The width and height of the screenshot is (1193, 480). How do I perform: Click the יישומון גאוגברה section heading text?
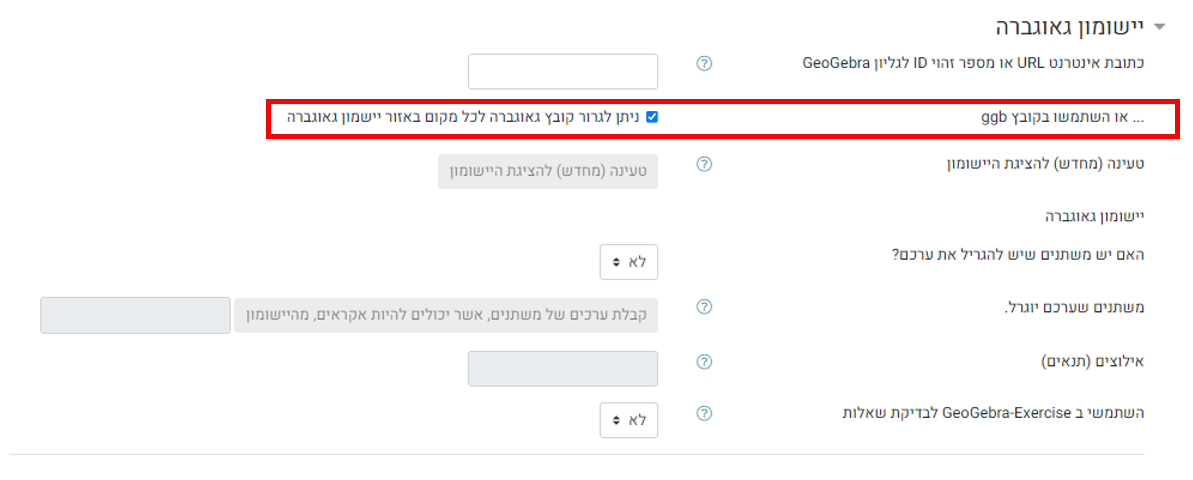tap(1071, 27)
